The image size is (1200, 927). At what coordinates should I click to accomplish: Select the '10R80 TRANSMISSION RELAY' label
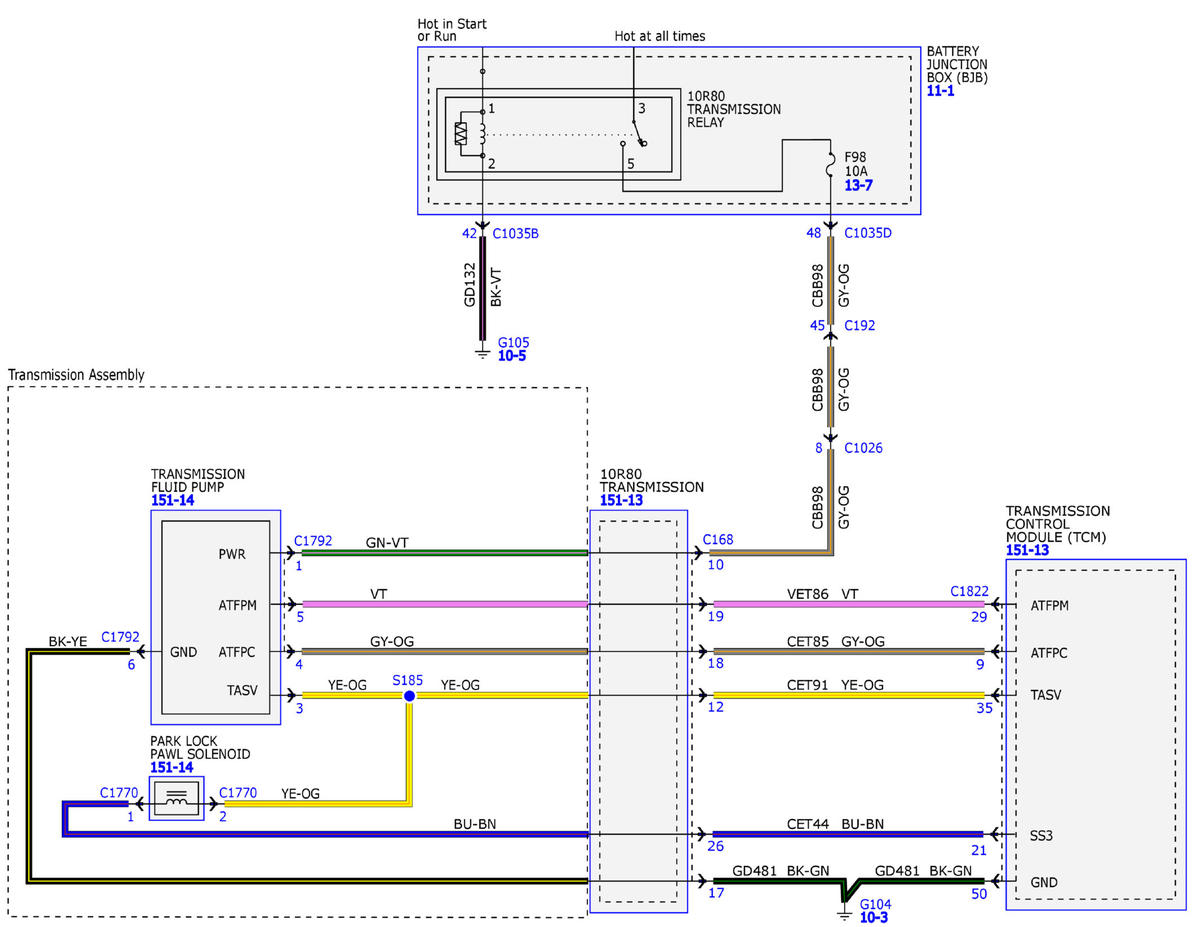click(x=734, y=109)
